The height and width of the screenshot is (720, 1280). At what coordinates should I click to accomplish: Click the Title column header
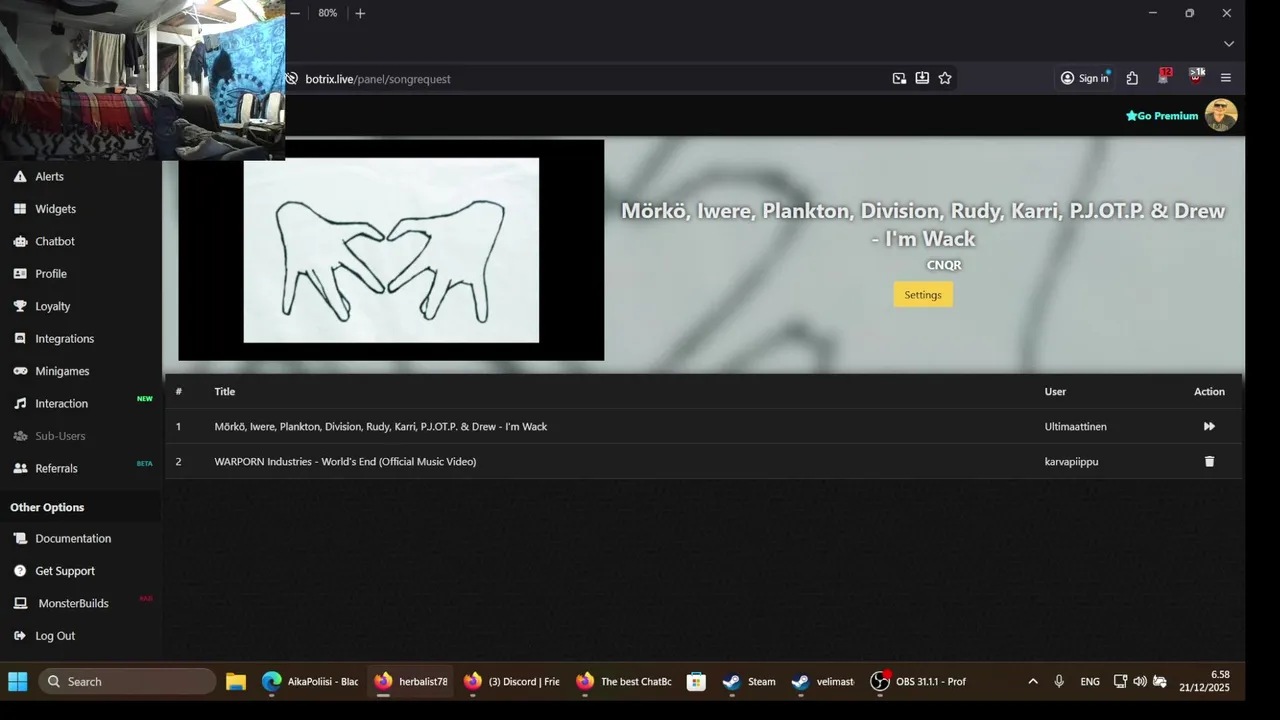224,392
